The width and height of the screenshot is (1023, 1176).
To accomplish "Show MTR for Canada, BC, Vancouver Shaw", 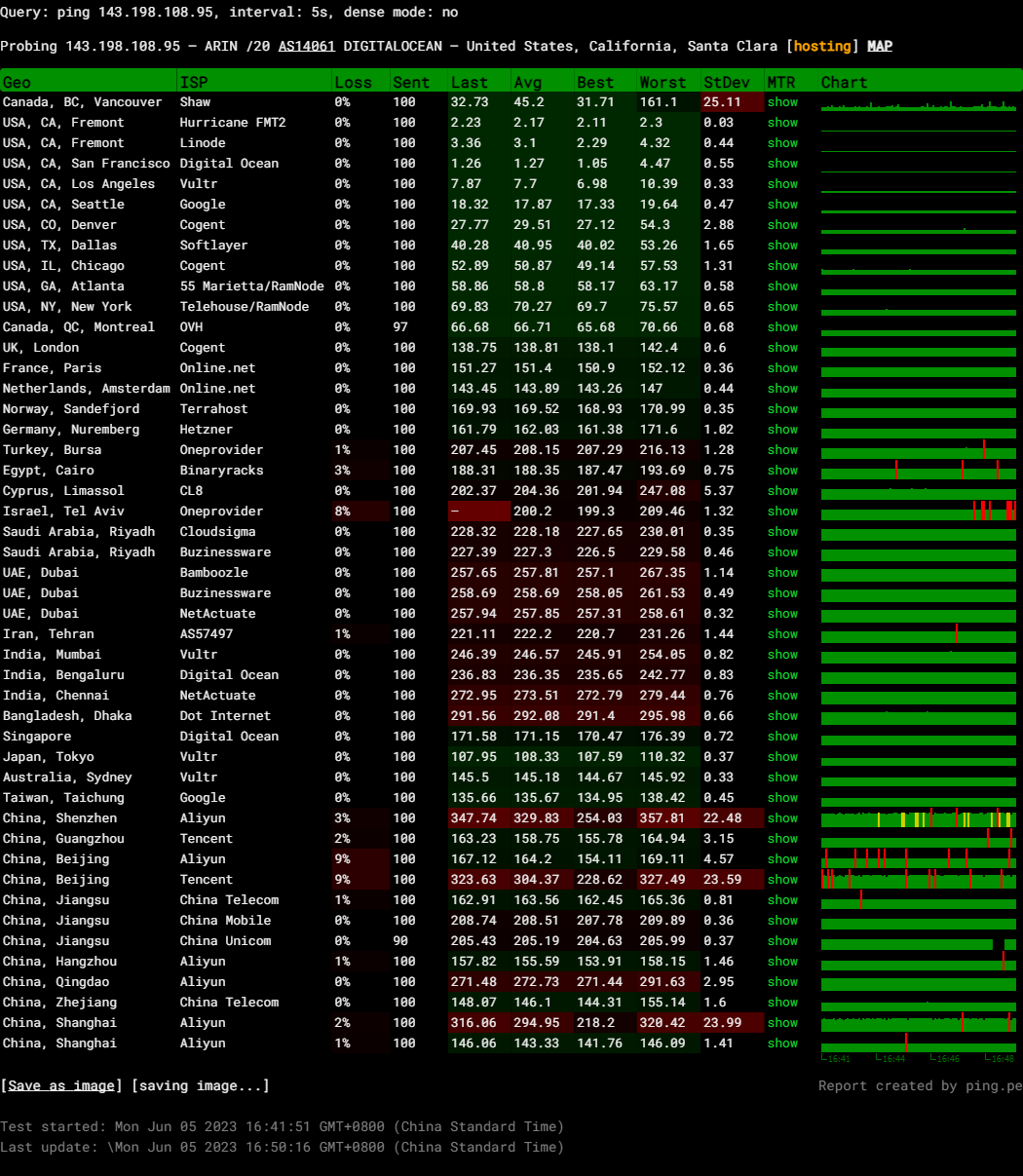I will [x=782, y=101].
